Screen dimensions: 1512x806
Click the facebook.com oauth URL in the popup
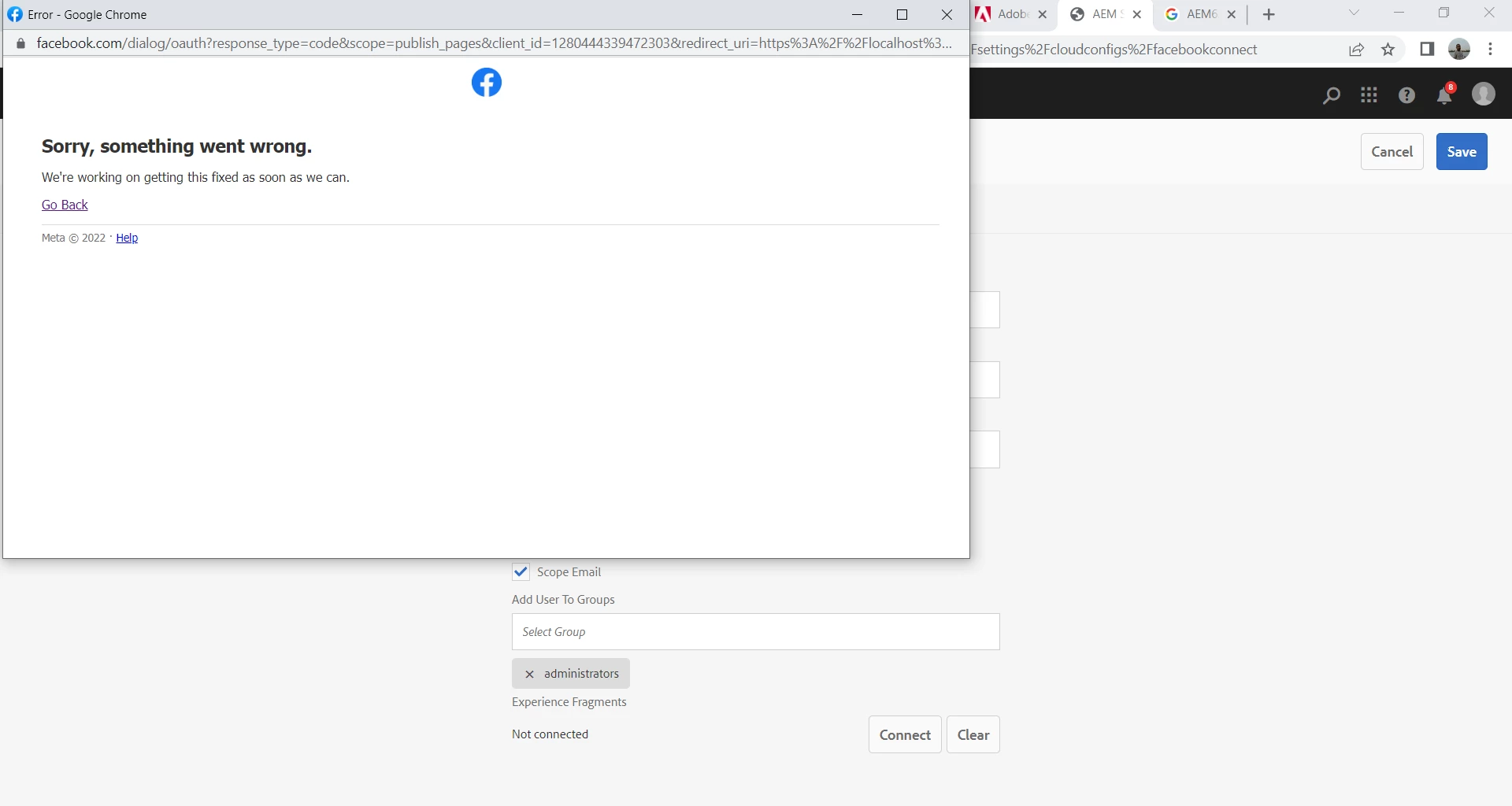coord(495,44)
